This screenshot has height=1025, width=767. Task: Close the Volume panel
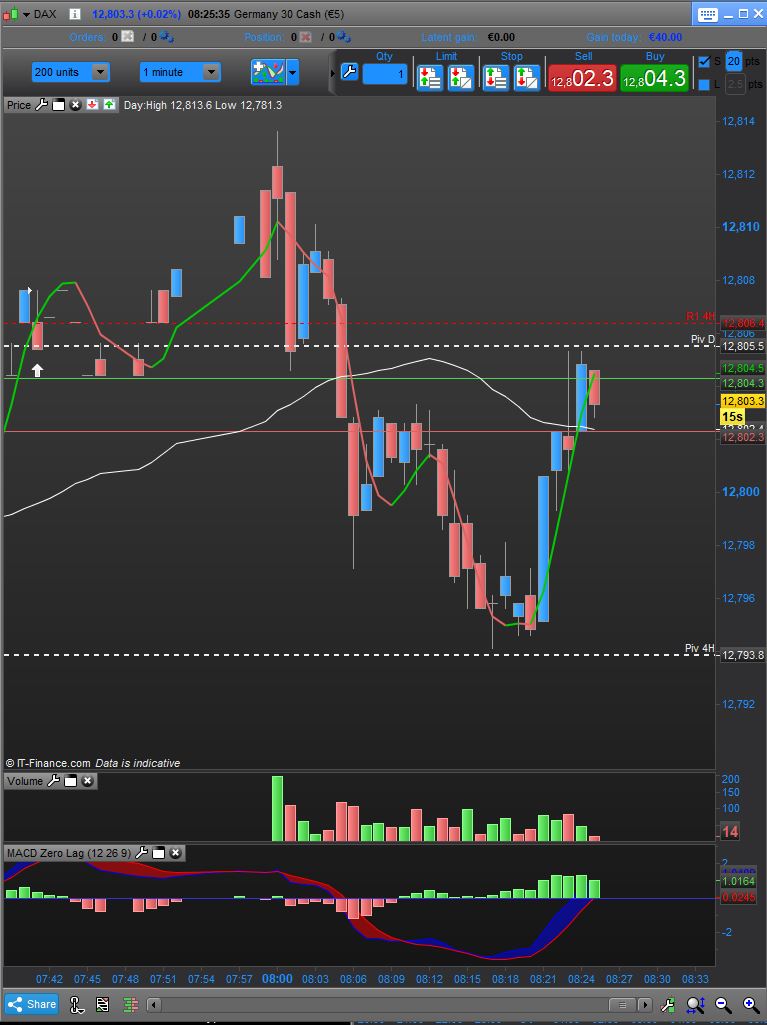point(88,781)
